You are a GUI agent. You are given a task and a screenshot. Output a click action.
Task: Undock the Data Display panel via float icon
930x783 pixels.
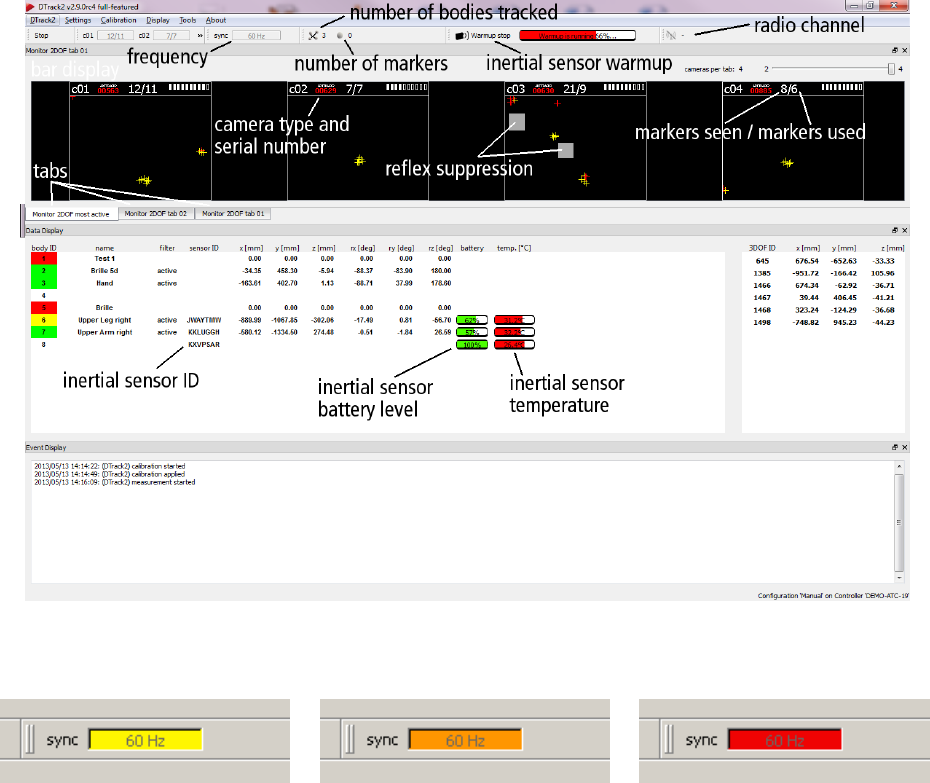click(895, 230)
